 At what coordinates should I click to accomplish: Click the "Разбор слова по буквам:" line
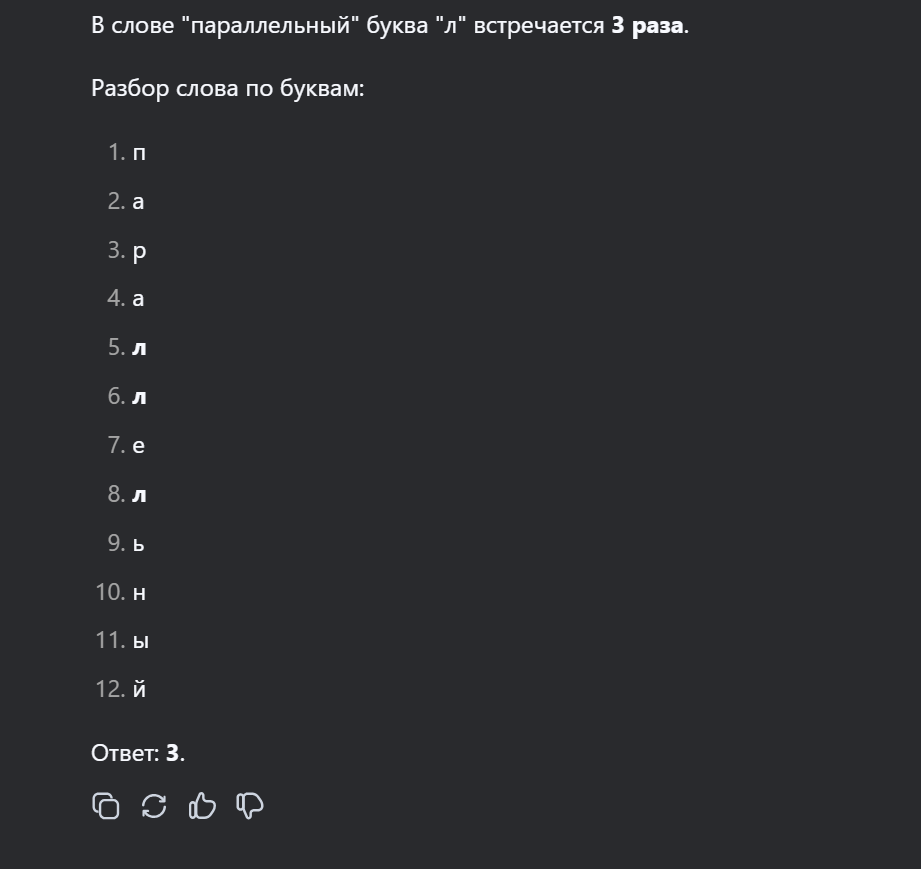(x=227, y=88)
